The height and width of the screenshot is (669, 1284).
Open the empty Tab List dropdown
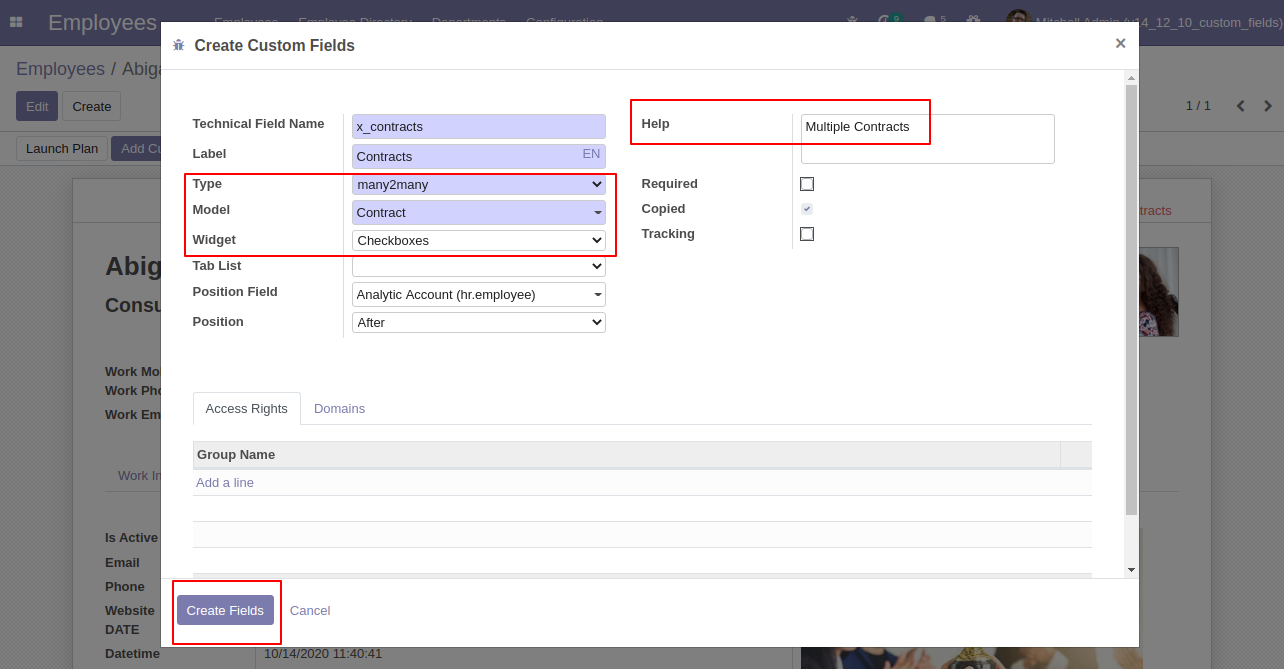[479, 267]
